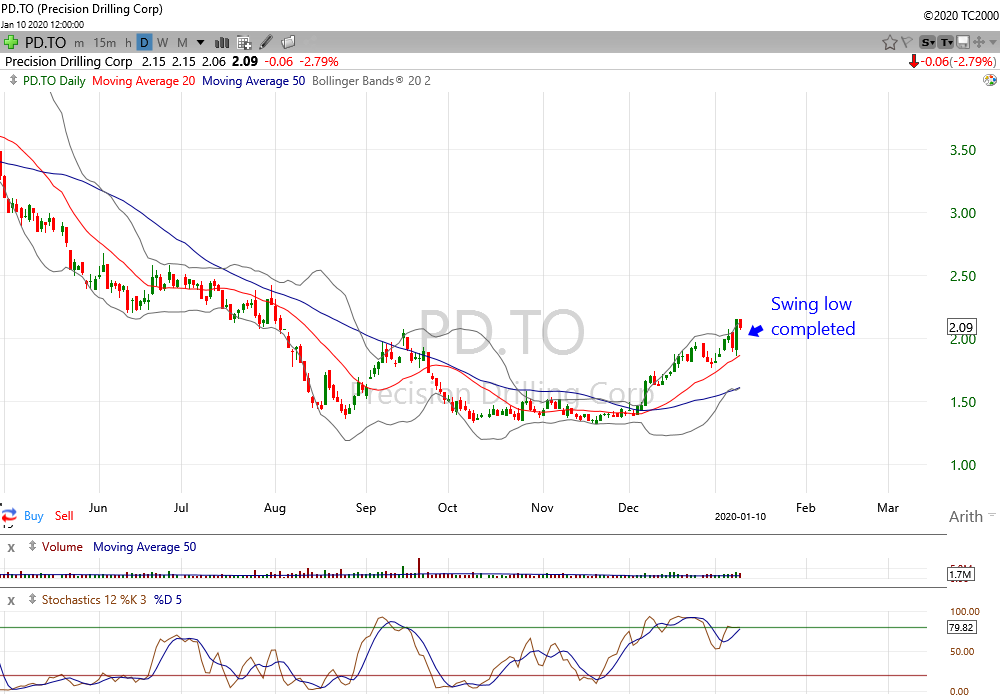
Task: Click the 3.50 price axis label
Action: [963, 150]
